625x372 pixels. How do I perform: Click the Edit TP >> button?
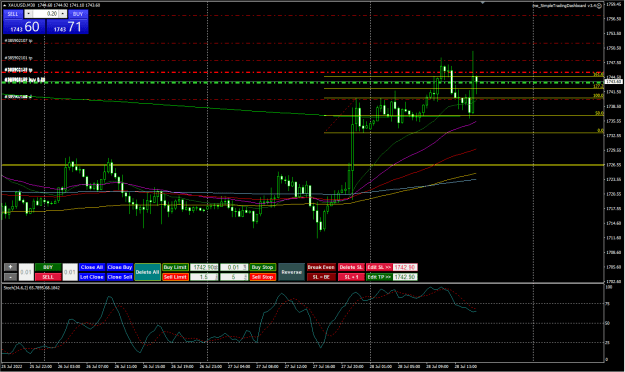tap(379, 277)
